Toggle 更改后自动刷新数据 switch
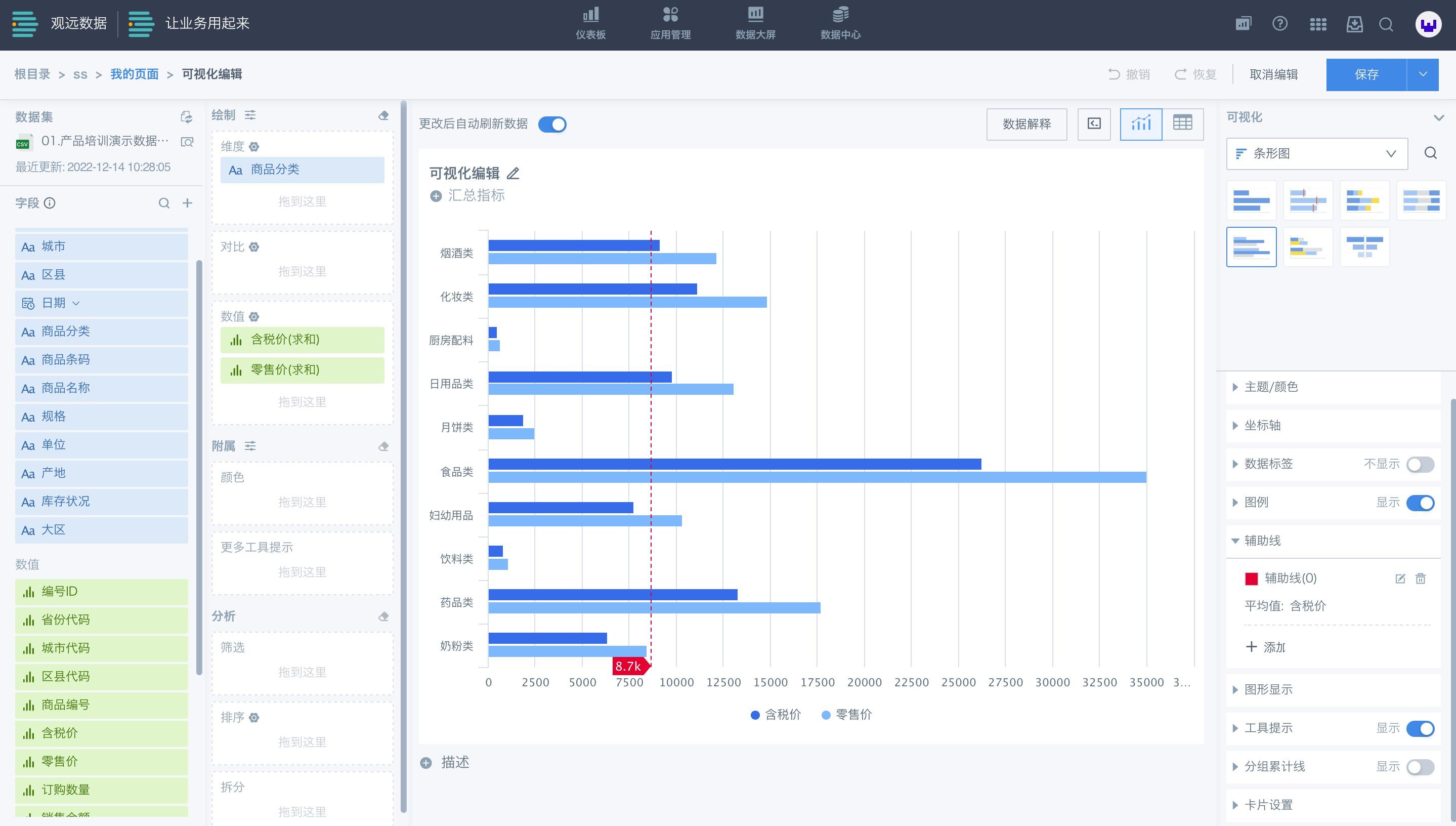This screenshot has width=1456, height=826. (x=552, y=124)
